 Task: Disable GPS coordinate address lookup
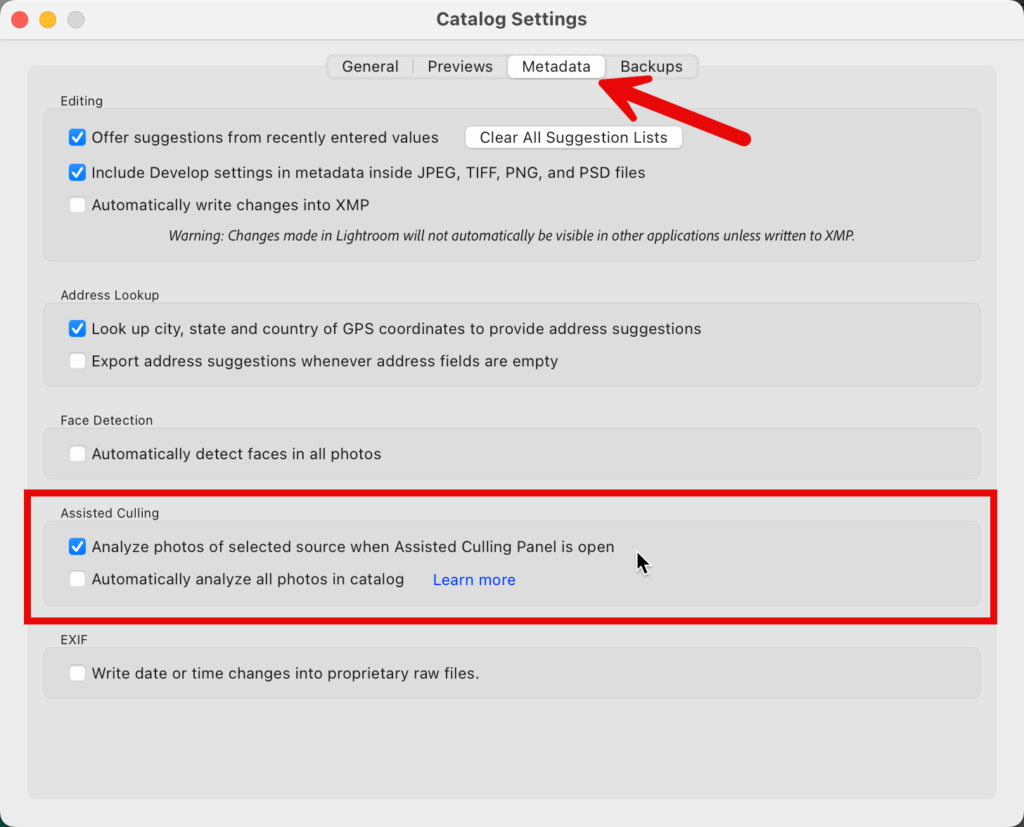pyautogui.click(x=77, y=328)
